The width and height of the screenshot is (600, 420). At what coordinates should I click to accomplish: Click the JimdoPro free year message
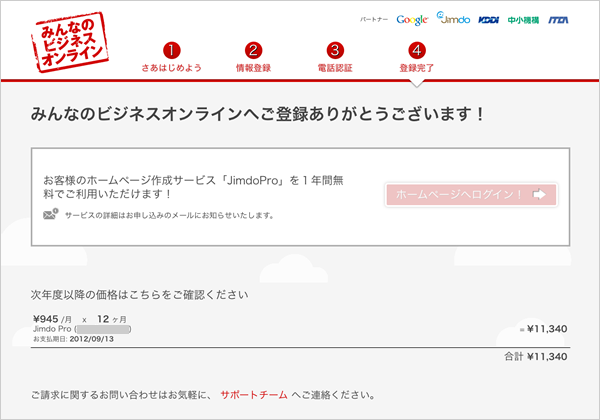pyautogui.click(x=193, y=187)
